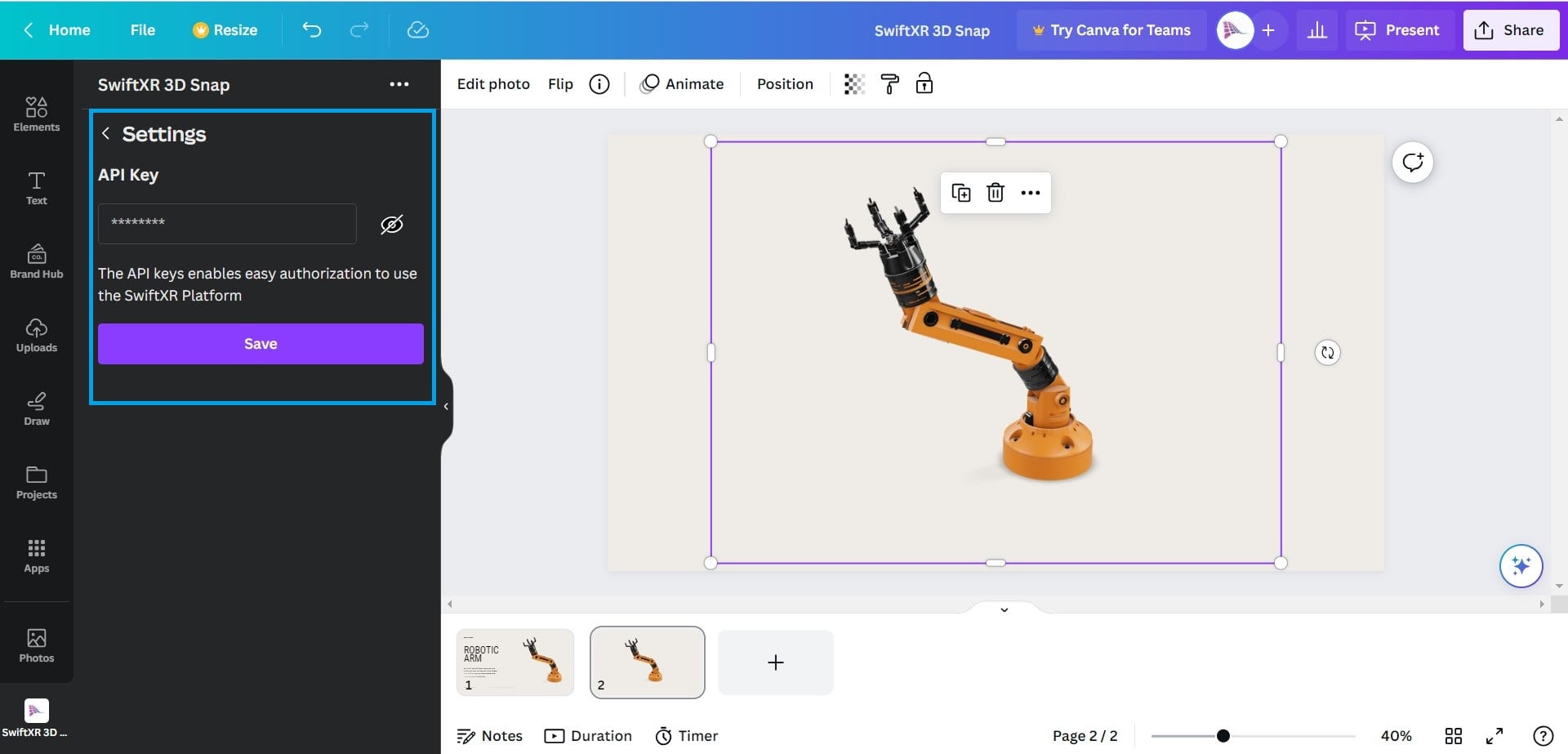Screen dimensions: 1568x754
Task: Click the undo arrow
Action: pyautogui.click(x=311, y=30)
